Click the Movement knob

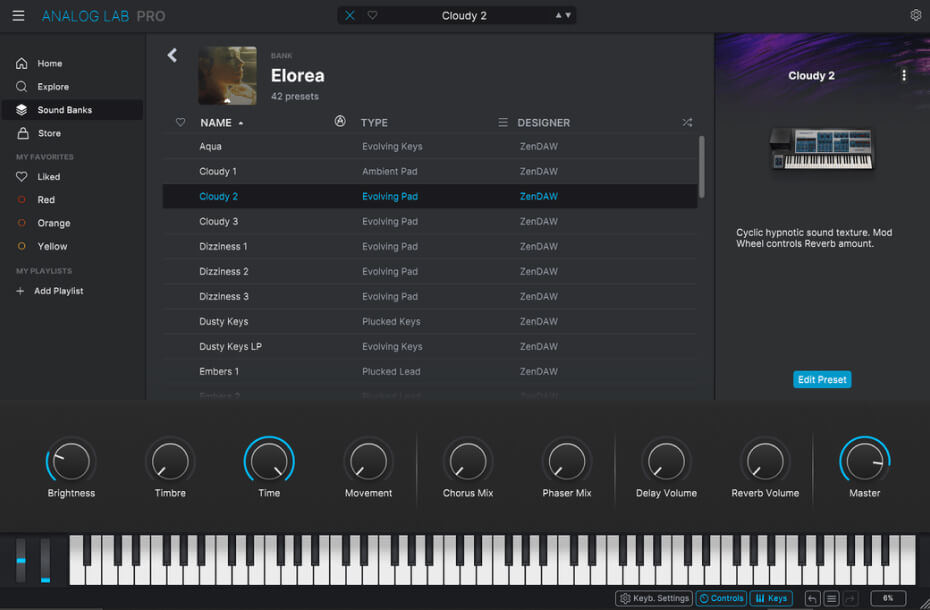point(368,461)
